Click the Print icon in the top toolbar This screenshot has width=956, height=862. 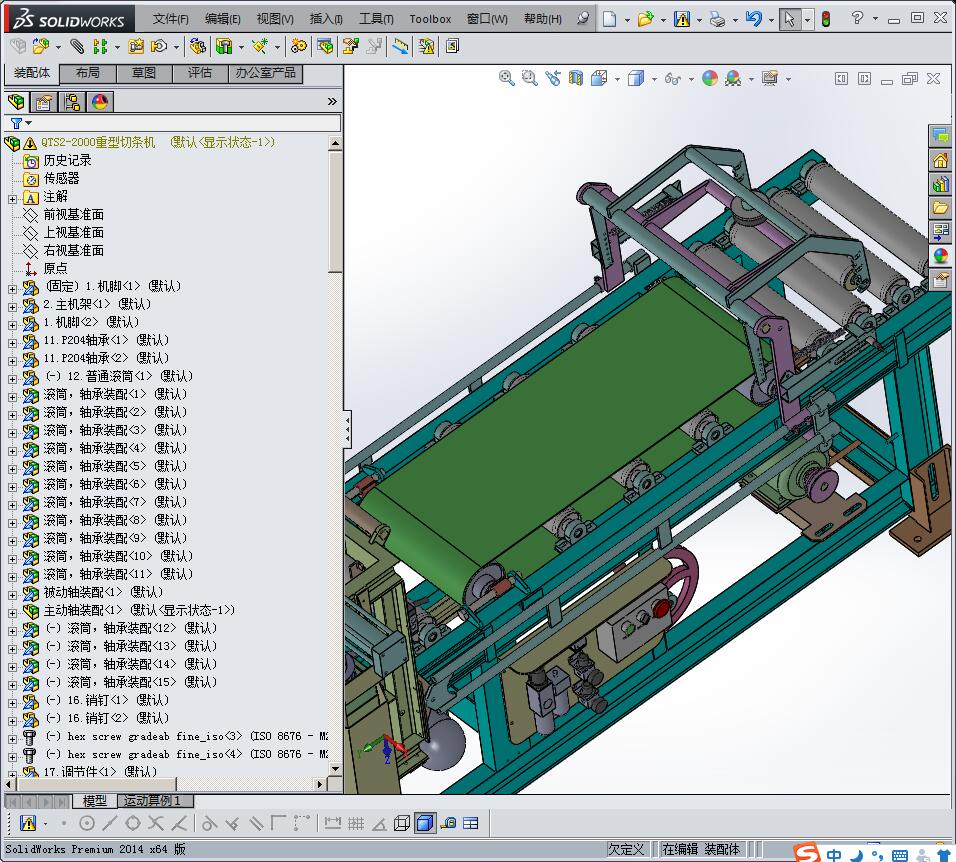[x=716, y=19]
